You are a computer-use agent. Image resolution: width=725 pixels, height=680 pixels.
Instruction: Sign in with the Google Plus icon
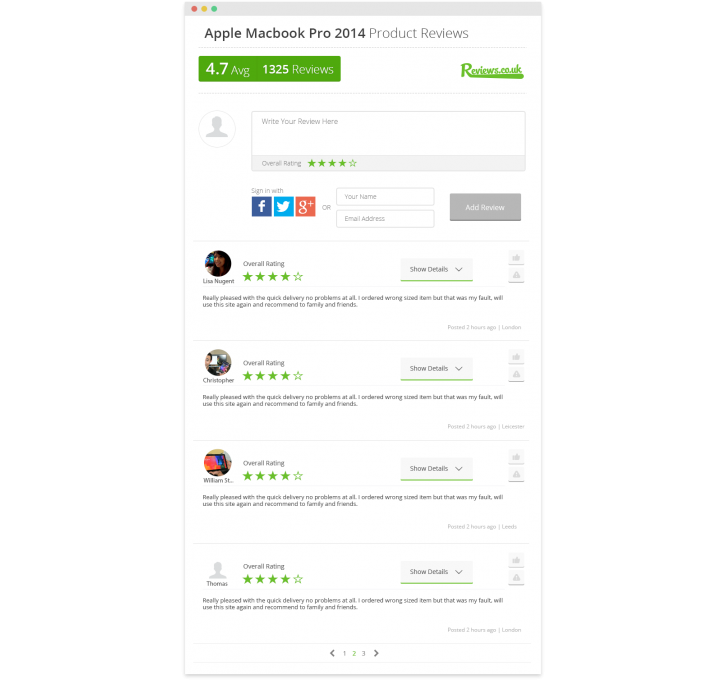(x=306, y=206)
